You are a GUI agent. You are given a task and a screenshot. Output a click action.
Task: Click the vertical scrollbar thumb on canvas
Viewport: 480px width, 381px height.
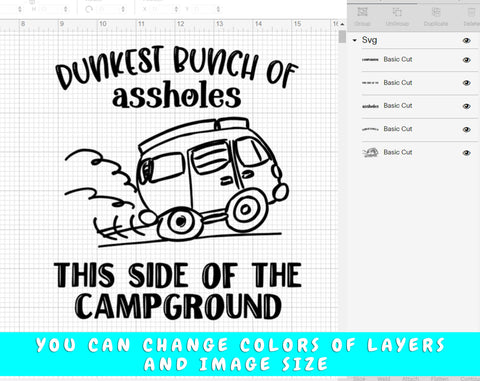tap(342, 37)
